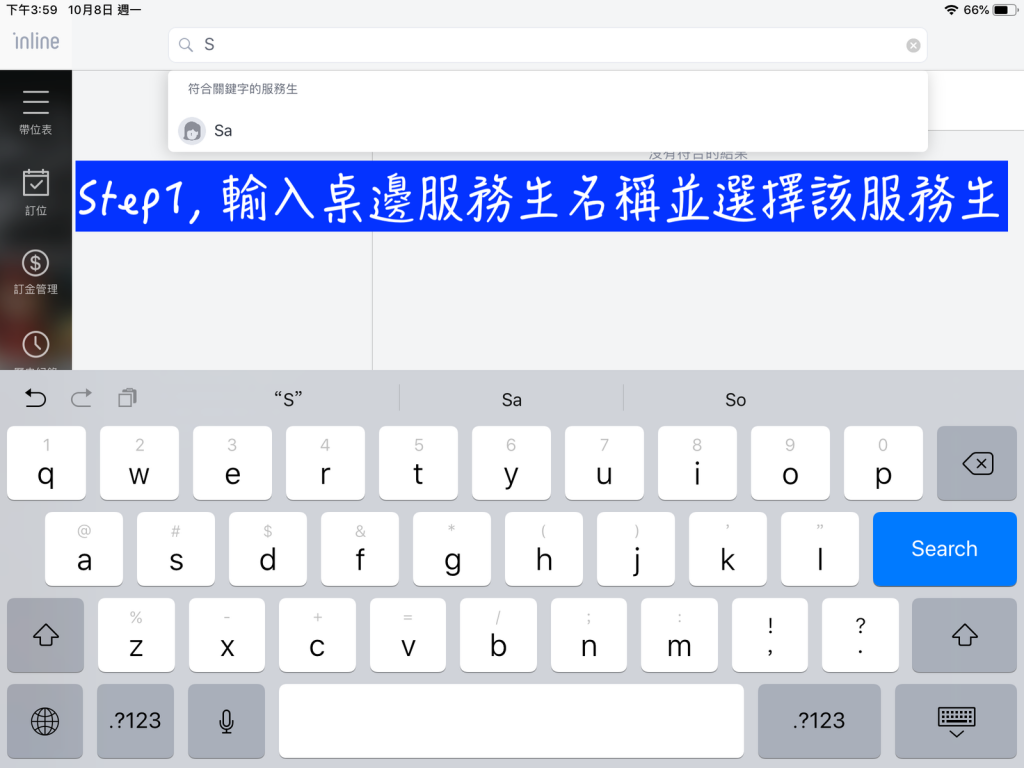The image size is (1024, 768).
Task: Tap the keyboard paste clipboard icon
Action: [x=127, y=399]
